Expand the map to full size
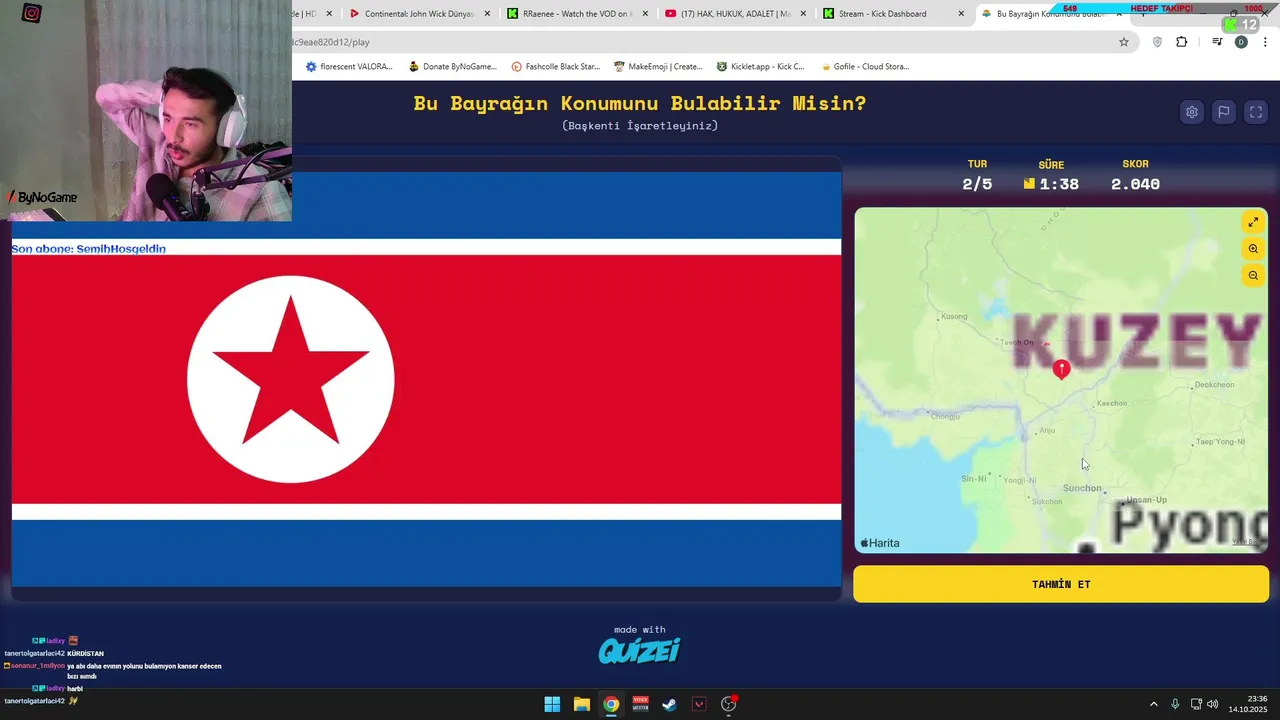Screen dimensions: 1280x720 1253,222
